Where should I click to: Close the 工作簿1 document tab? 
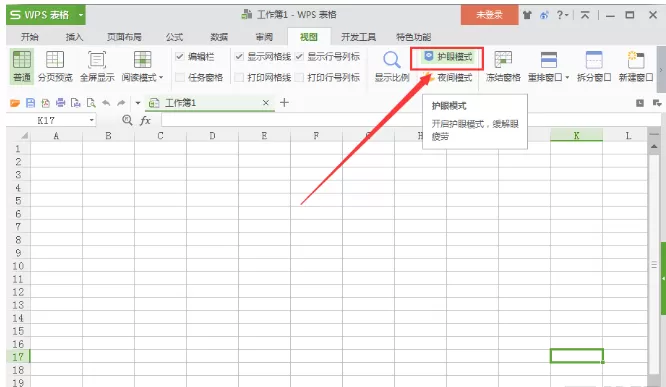tap(265, 103)
